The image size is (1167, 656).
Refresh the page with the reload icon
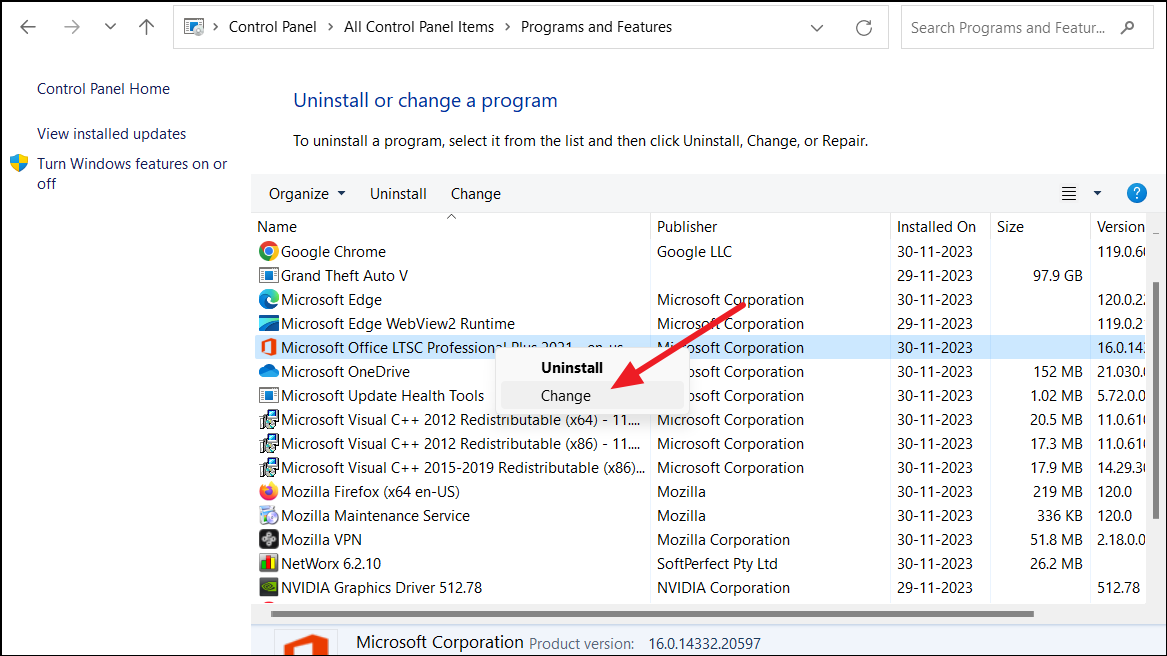tap(863, 27)
